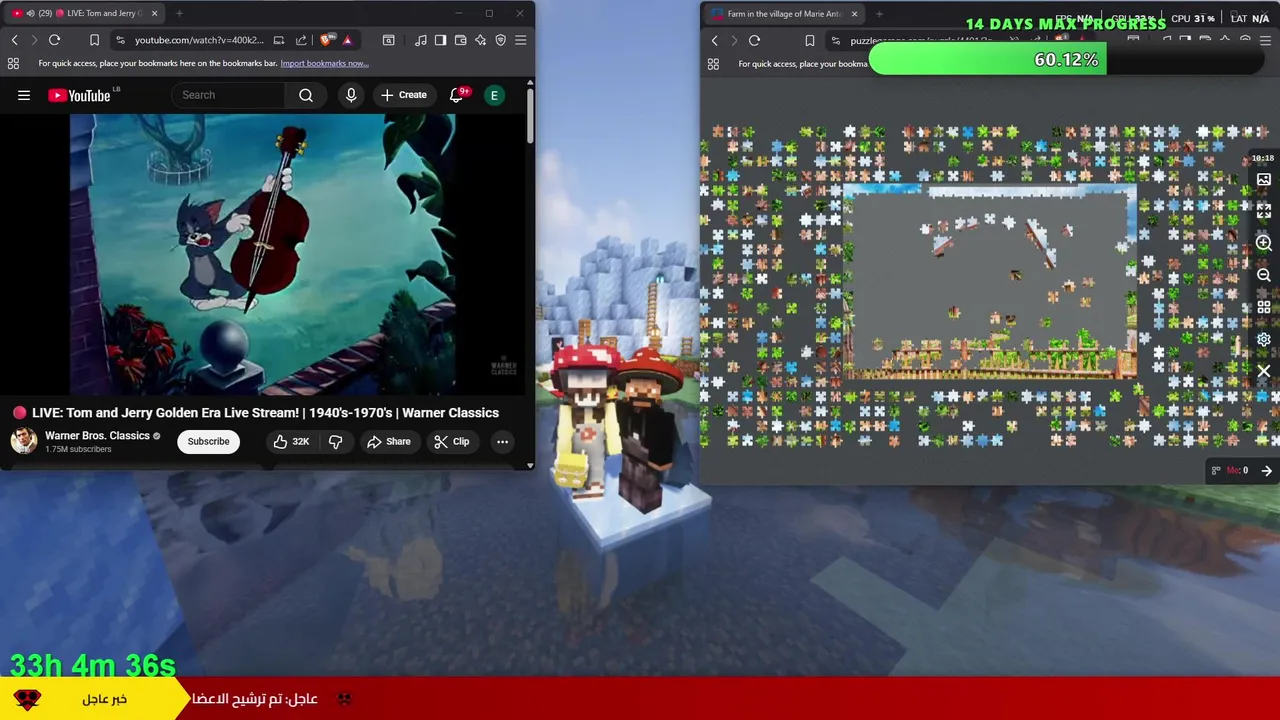
Task: Click Import bookmarks now link
Action: pyautogui.click(x=324, y=63)
